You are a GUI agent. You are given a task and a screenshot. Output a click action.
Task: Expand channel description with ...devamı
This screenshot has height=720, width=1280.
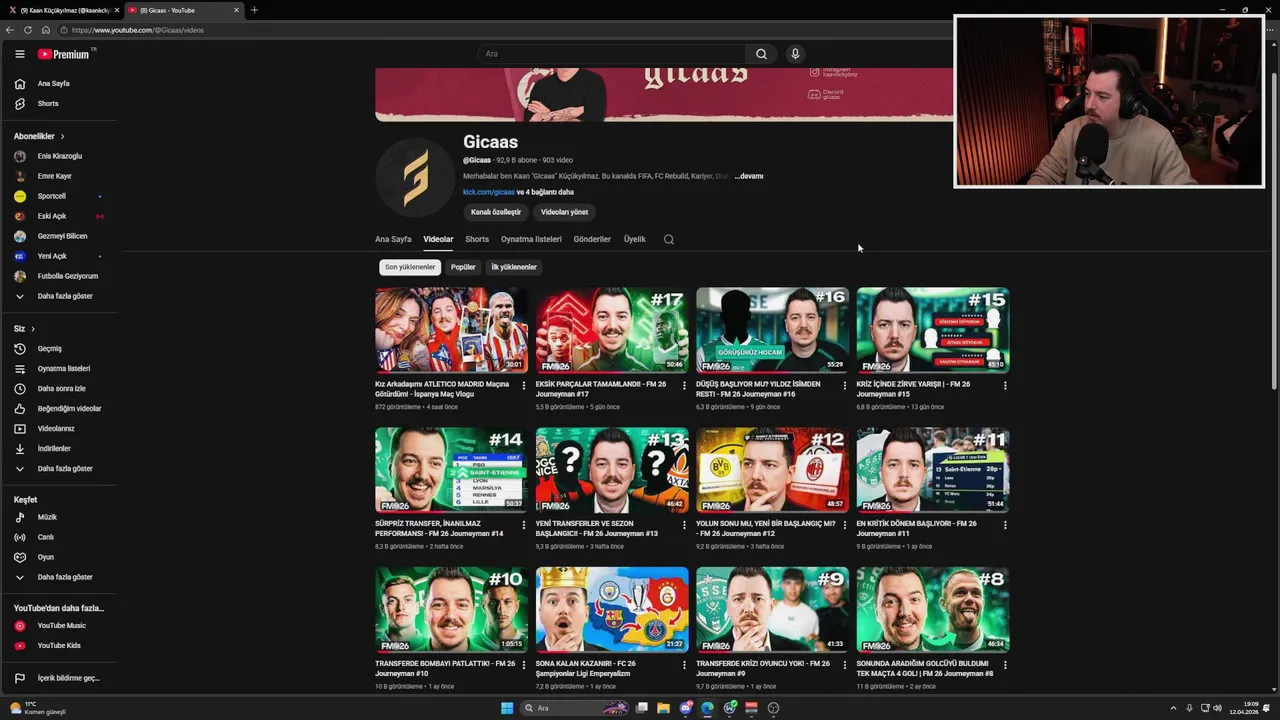pyautogui.click(x=749, y=176)
